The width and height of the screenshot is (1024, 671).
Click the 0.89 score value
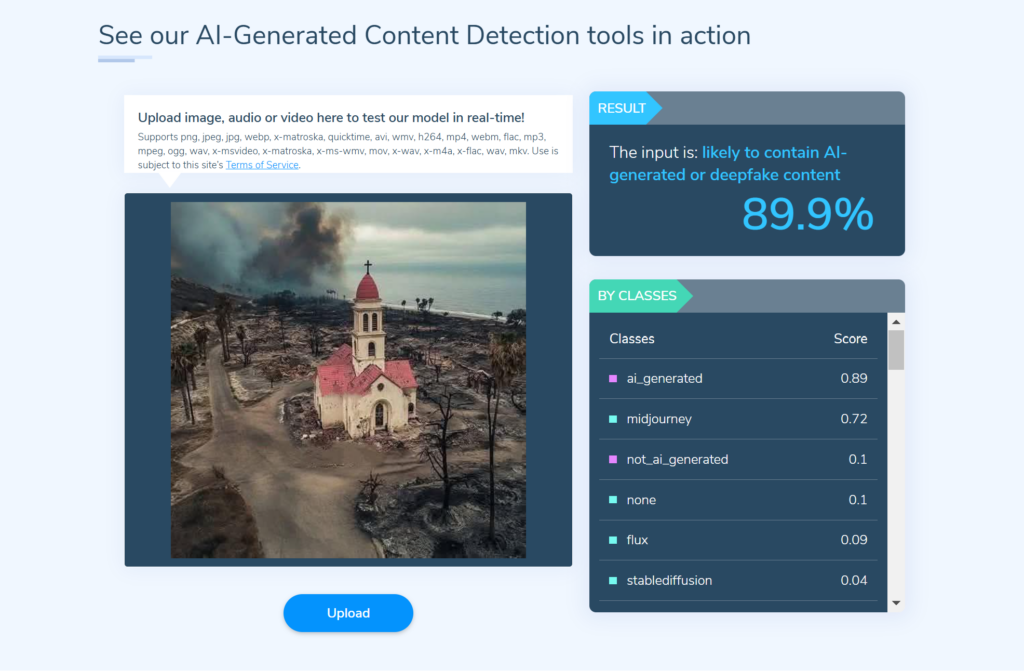pyautogui.click(x=854, y=378)
